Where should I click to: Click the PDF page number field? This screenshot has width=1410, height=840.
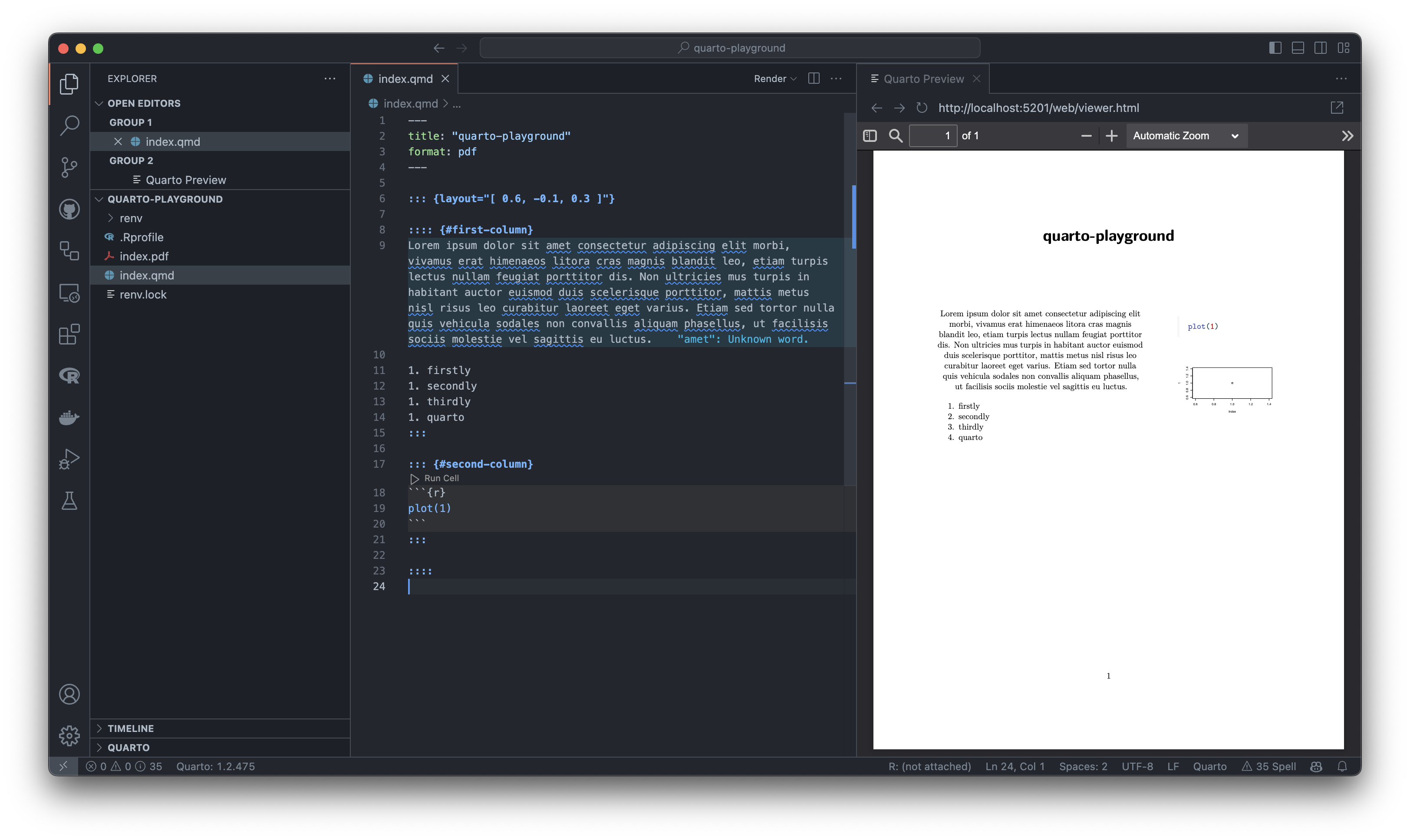pos(933,136)
